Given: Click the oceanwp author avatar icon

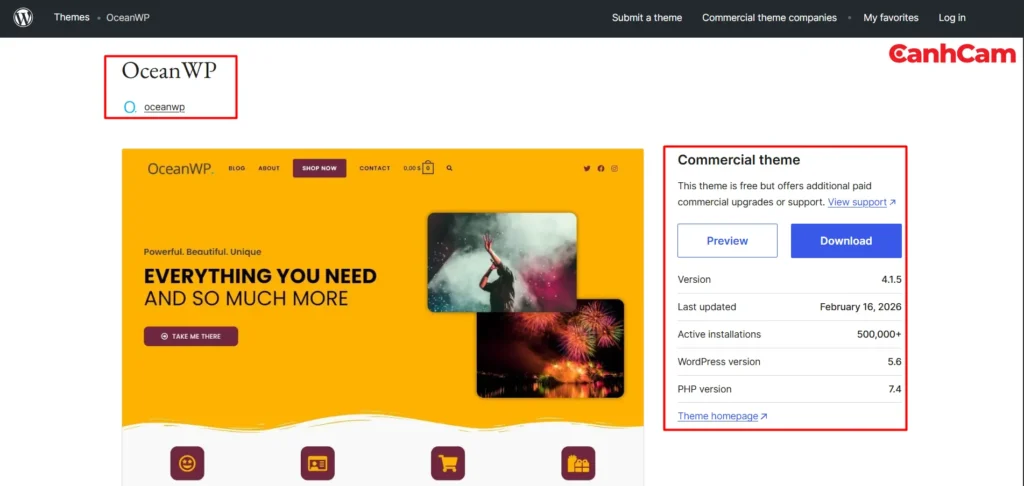Looking at the screenshot, I should pyautogui.click(x=130, y=106).
